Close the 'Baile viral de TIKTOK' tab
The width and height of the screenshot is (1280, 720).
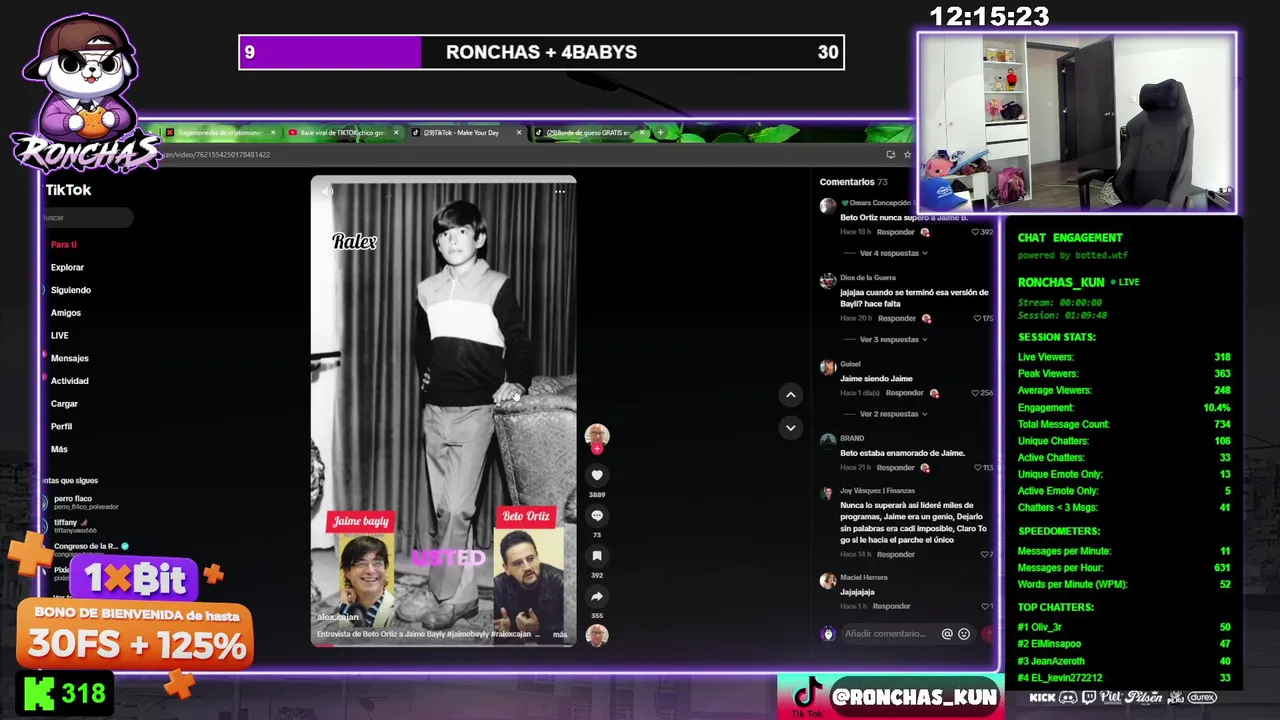pyautogui.click(x=396, y=132)
